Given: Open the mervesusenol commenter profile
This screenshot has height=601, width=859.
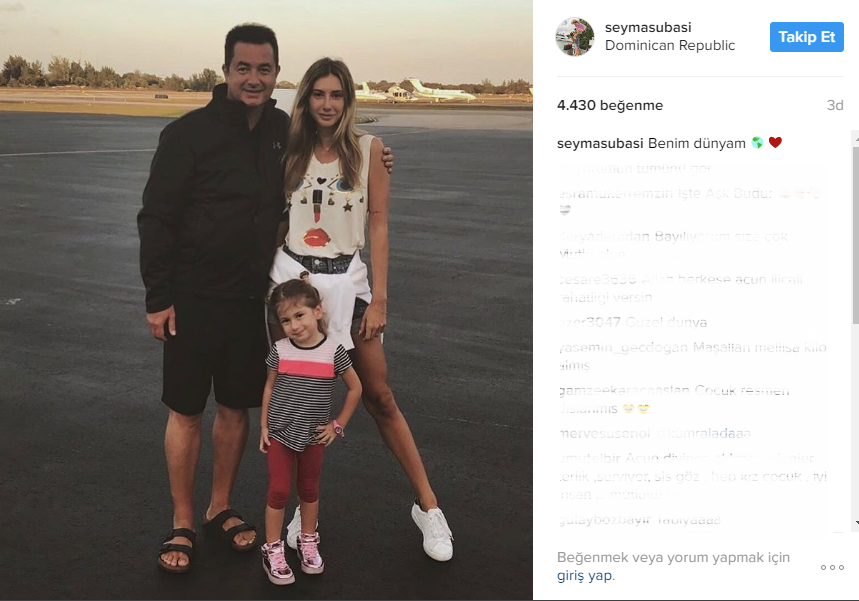Looking at the screenshot, I should coord(604,433).
